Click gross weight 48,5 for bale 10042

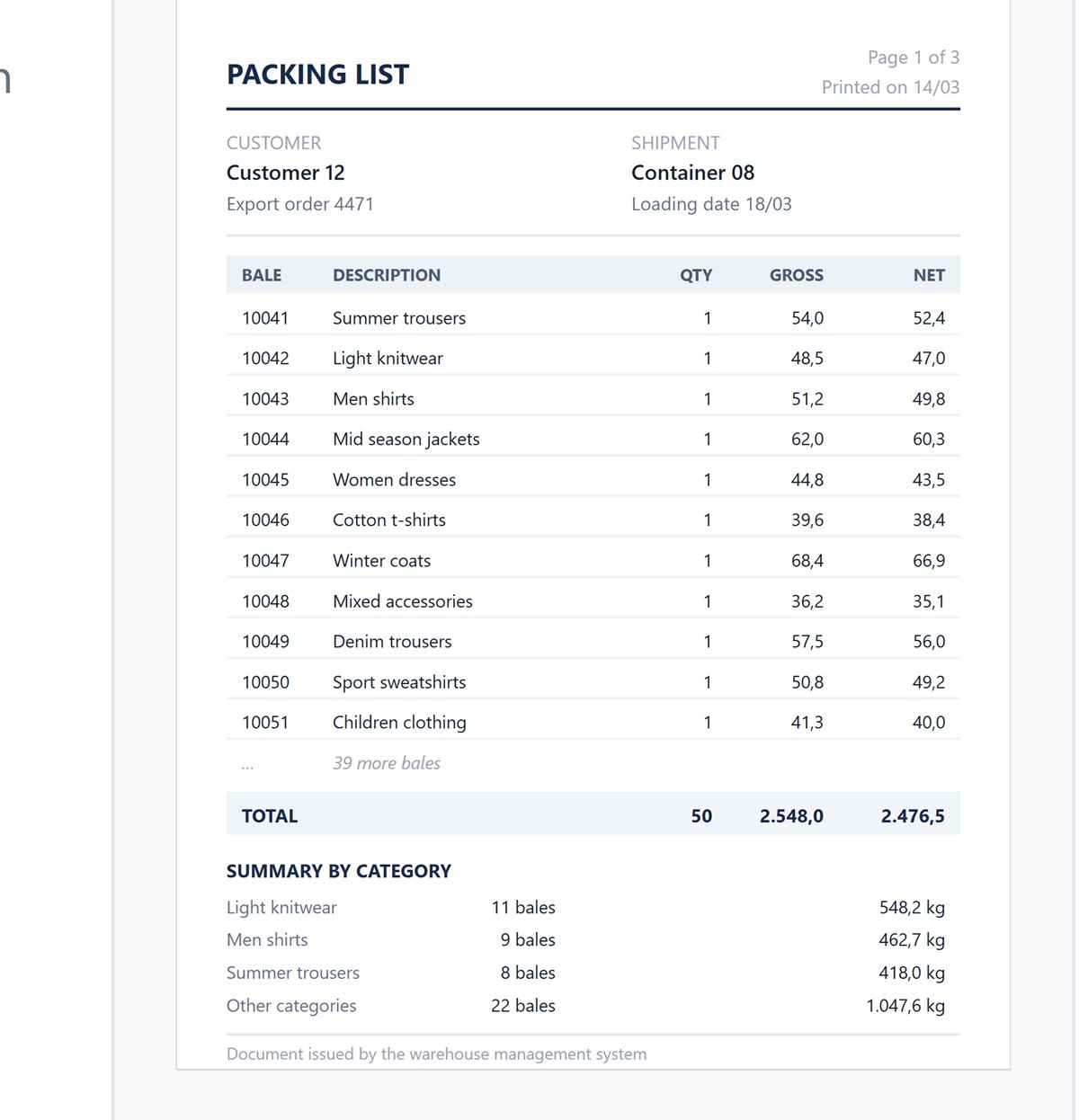(x=807, y=359)
